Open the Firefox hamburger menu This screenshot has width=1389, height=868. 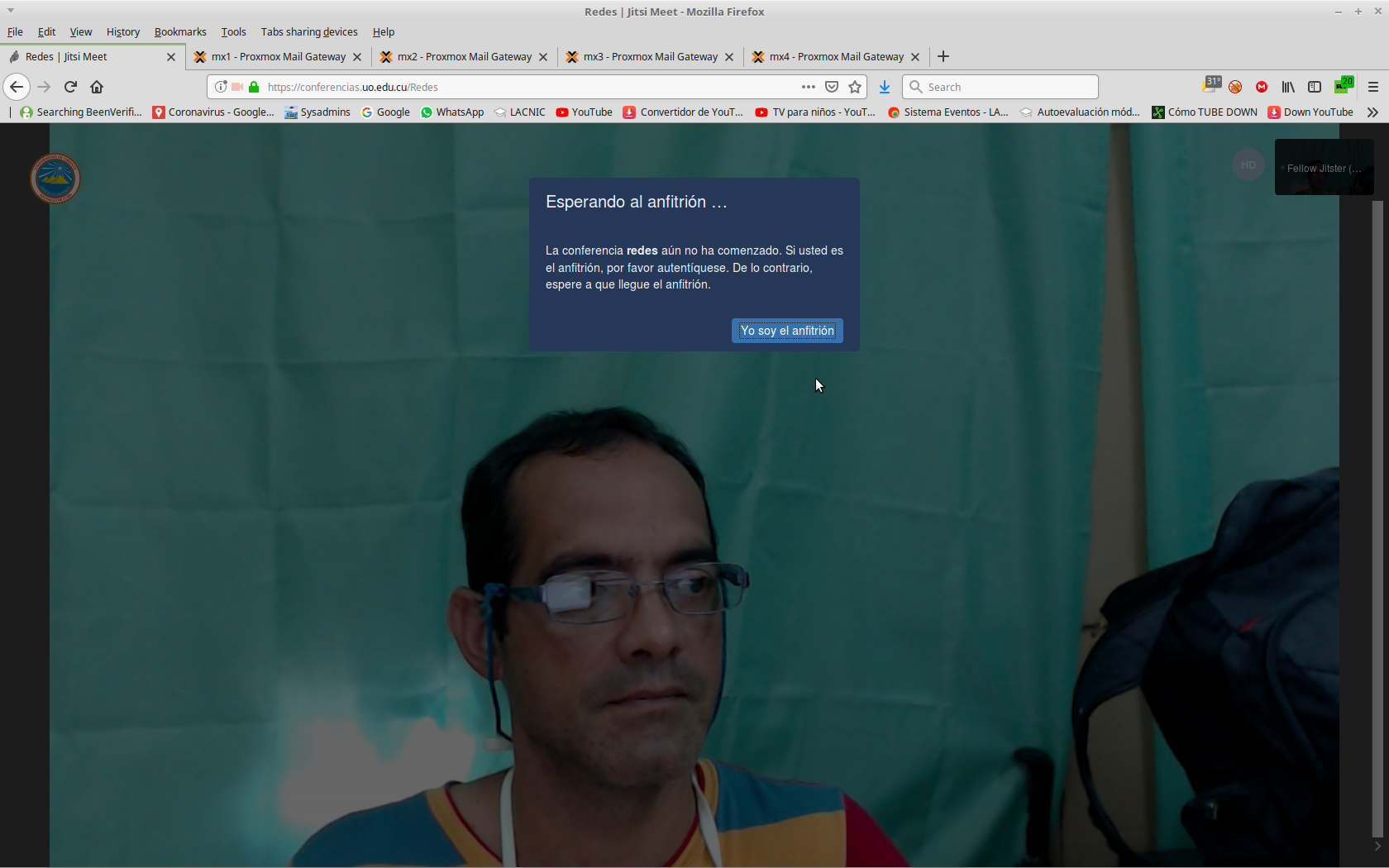coord(1373,87)
